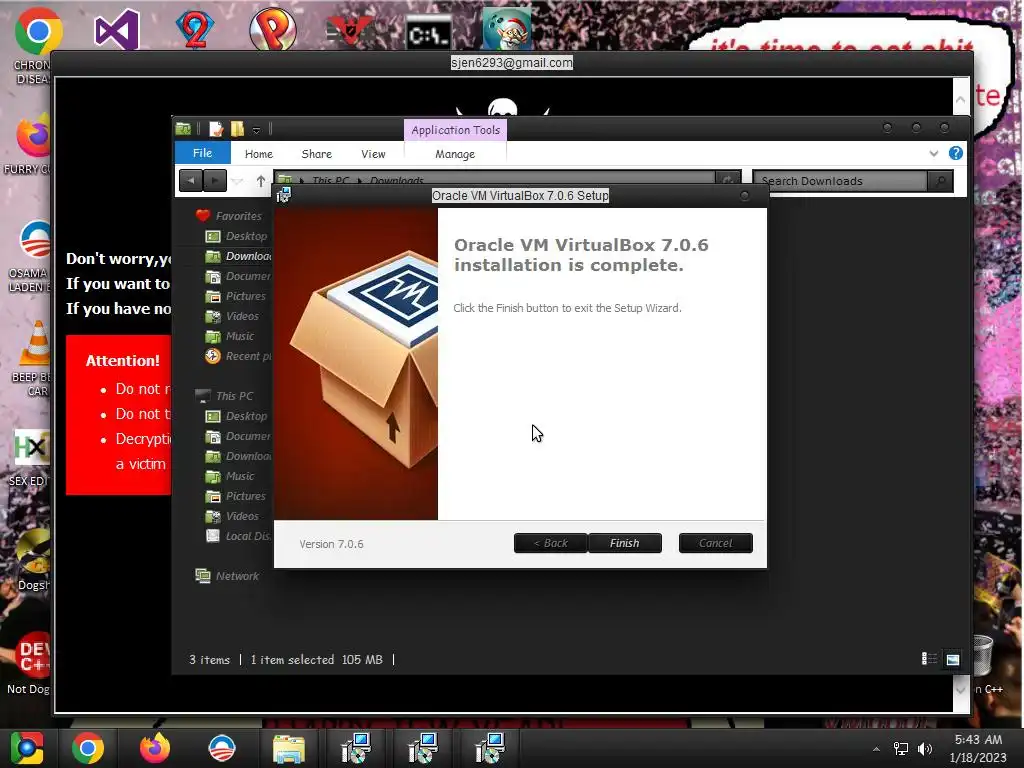
Task: Select Pictures under This PC
Action: (x=236, y=496)
